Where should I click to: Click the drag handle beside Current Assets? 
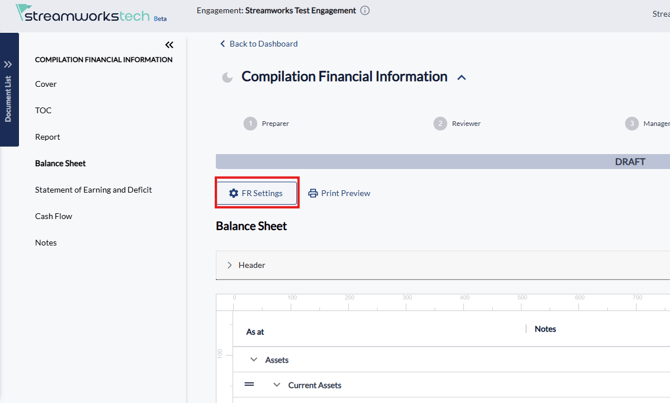tap(249, 384)
